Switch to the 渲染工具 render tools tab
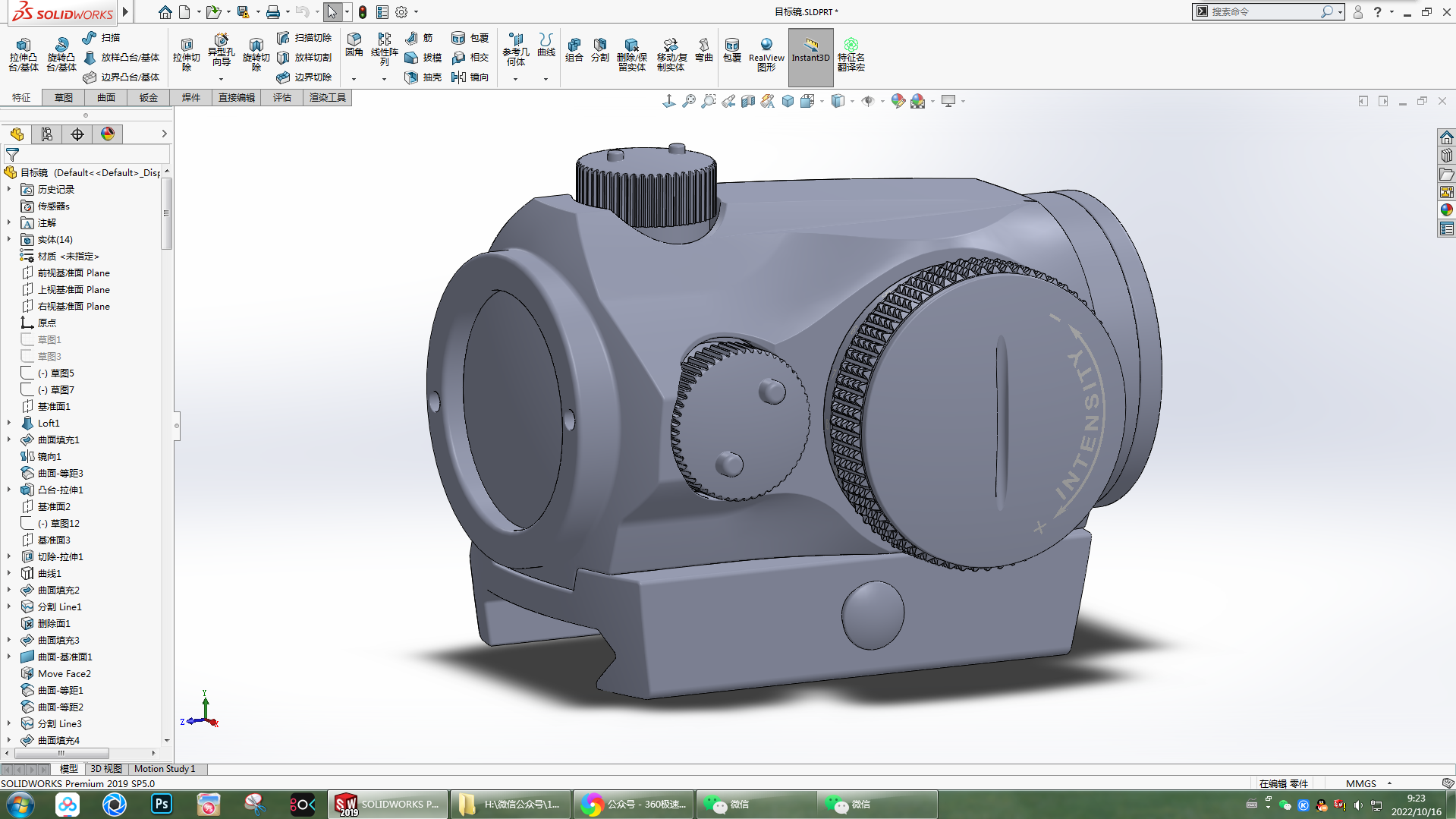The width and height of the screenshot is (1456, 819). (x=328, y=98)
